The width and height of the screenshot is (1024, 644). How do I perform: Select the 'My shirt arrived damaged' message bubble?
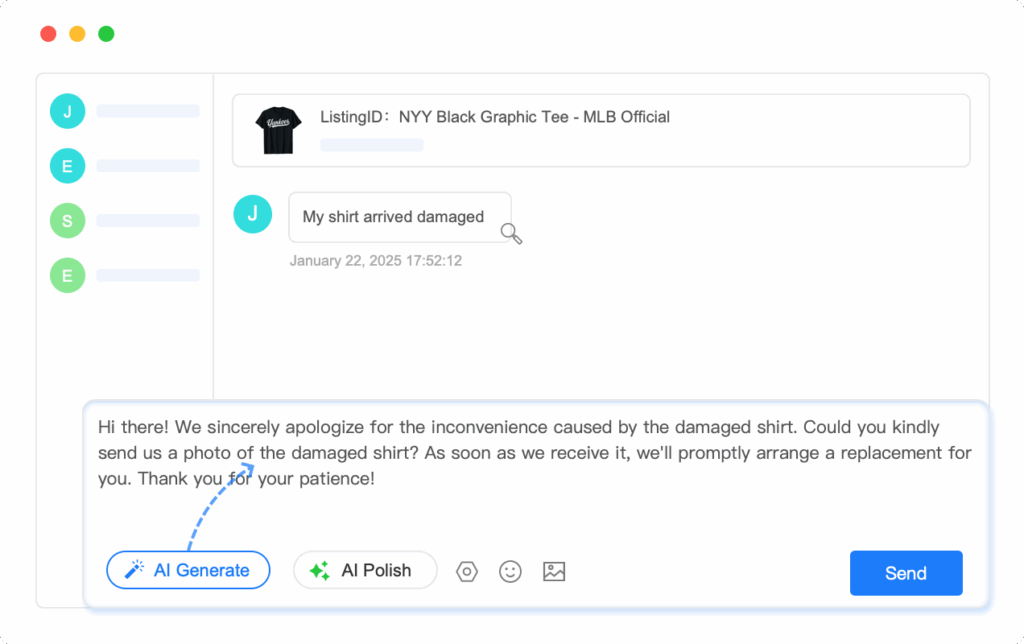click(398, 217)
